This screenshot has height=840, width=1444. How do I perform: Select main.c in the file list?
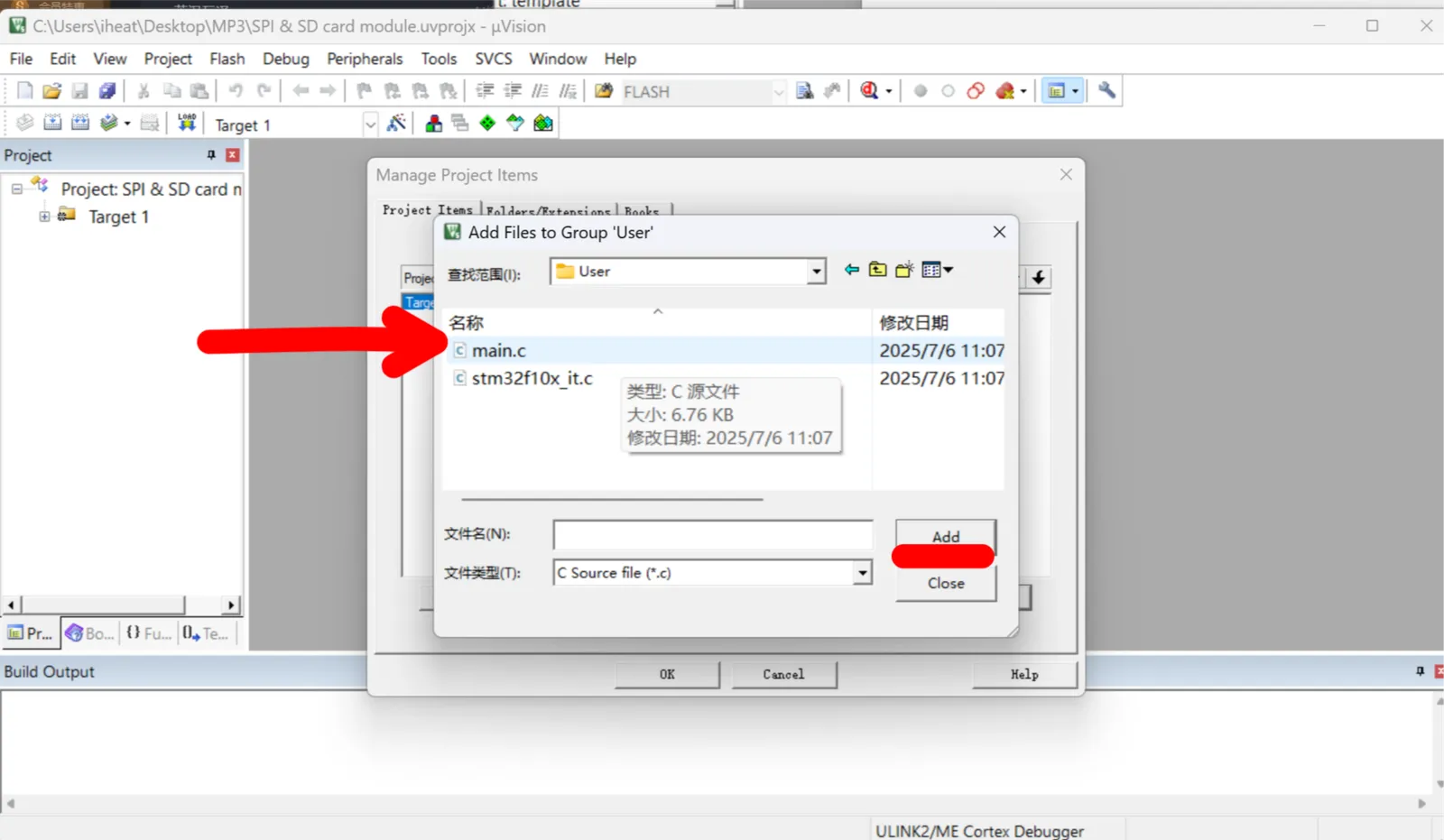[x=498, y=350]
